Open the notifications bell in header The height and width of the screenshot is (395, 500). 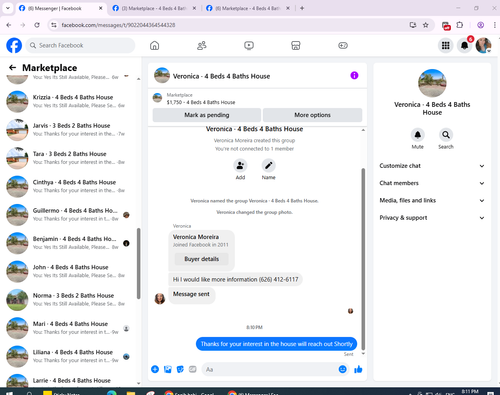pos(464,45)
